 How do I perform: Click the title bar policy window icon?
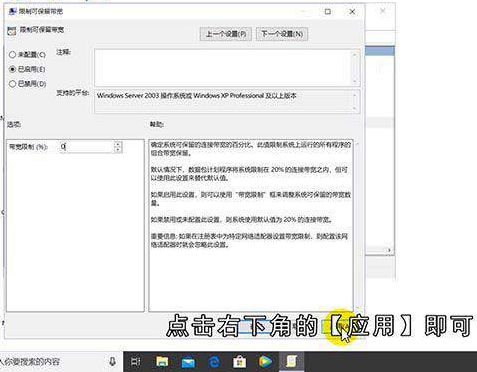12,11
